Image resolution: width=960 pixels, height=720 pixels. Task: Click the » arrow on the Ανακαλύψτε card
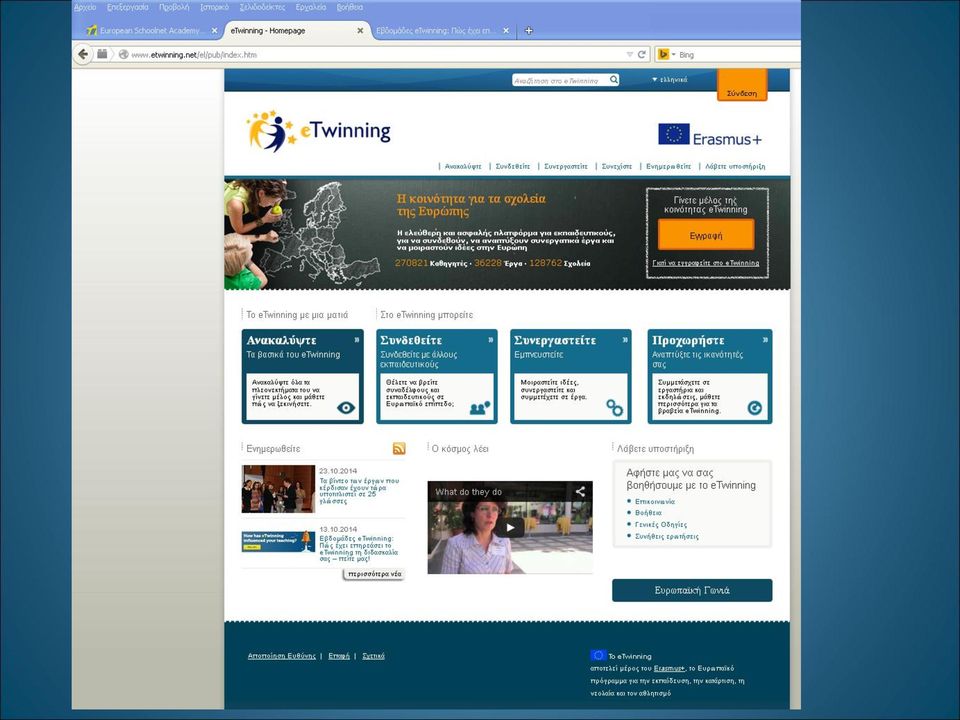[x=356, y=340]
